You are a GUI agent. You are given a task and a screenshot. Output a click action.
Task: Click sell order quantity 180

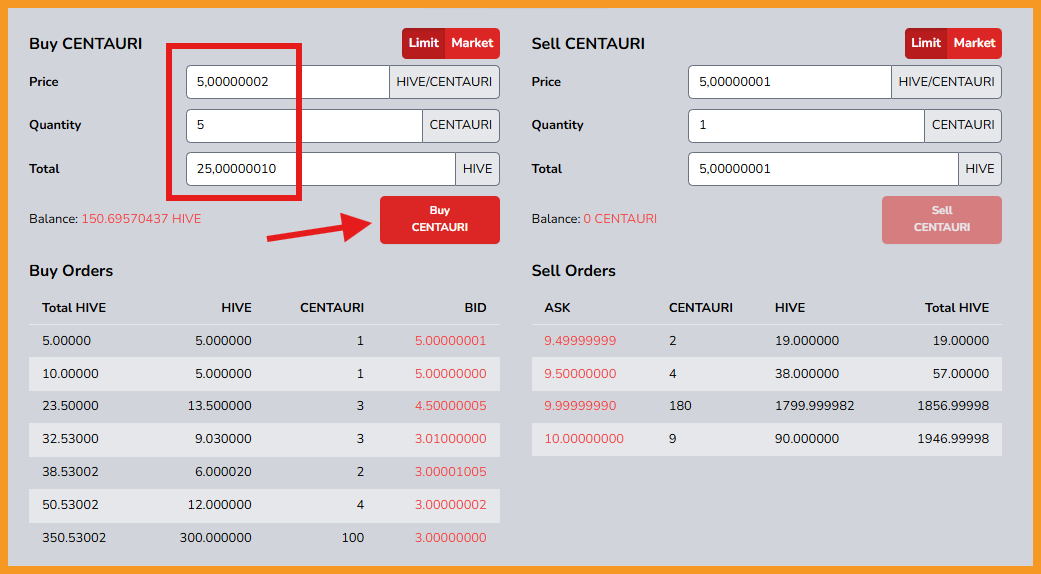click(x=680, y=406)
